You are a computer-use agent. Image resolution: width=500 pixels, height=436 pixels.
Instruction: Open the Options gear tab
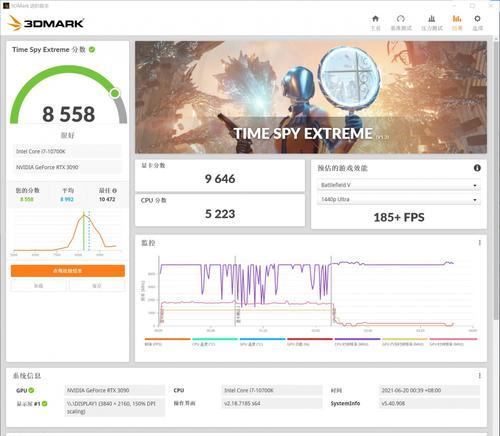click(x=477, y=23)
